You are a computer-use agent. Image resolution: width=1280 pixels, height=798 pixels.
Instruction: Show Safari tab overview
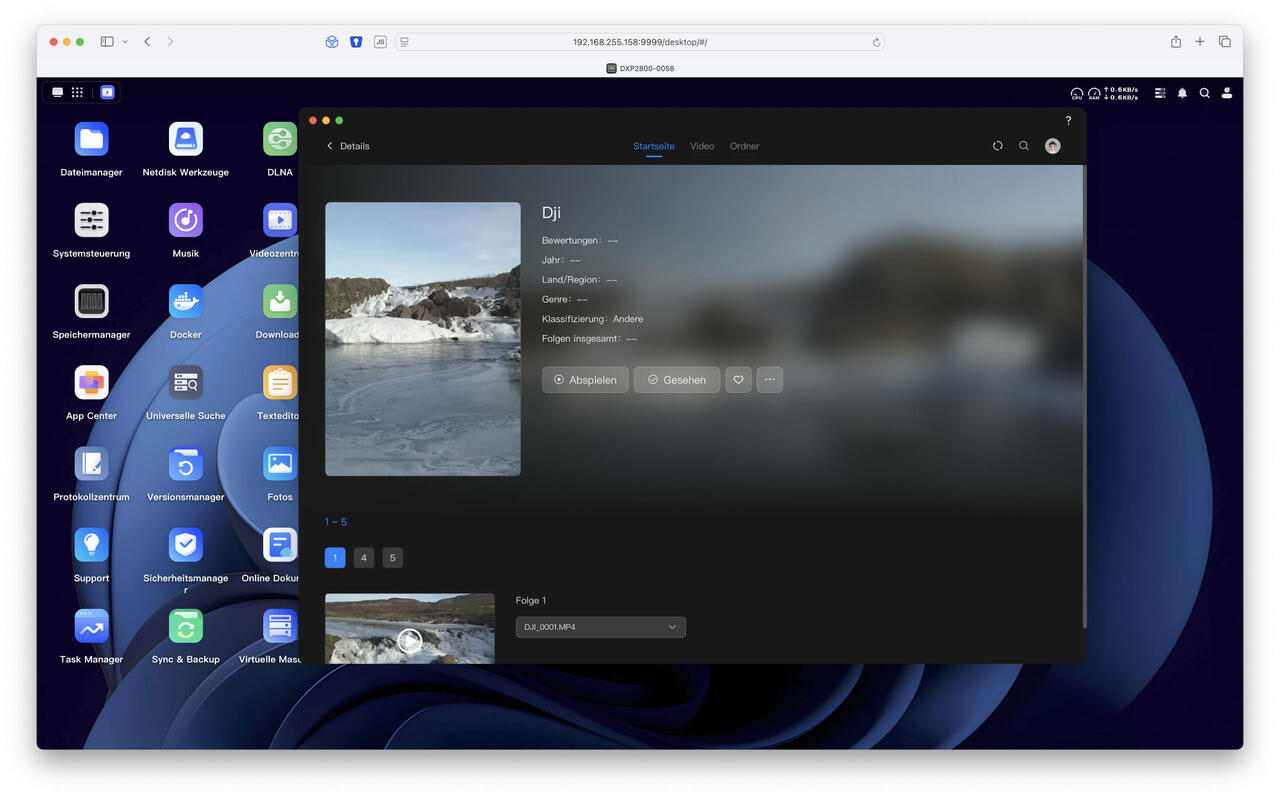coord(1225,42)
